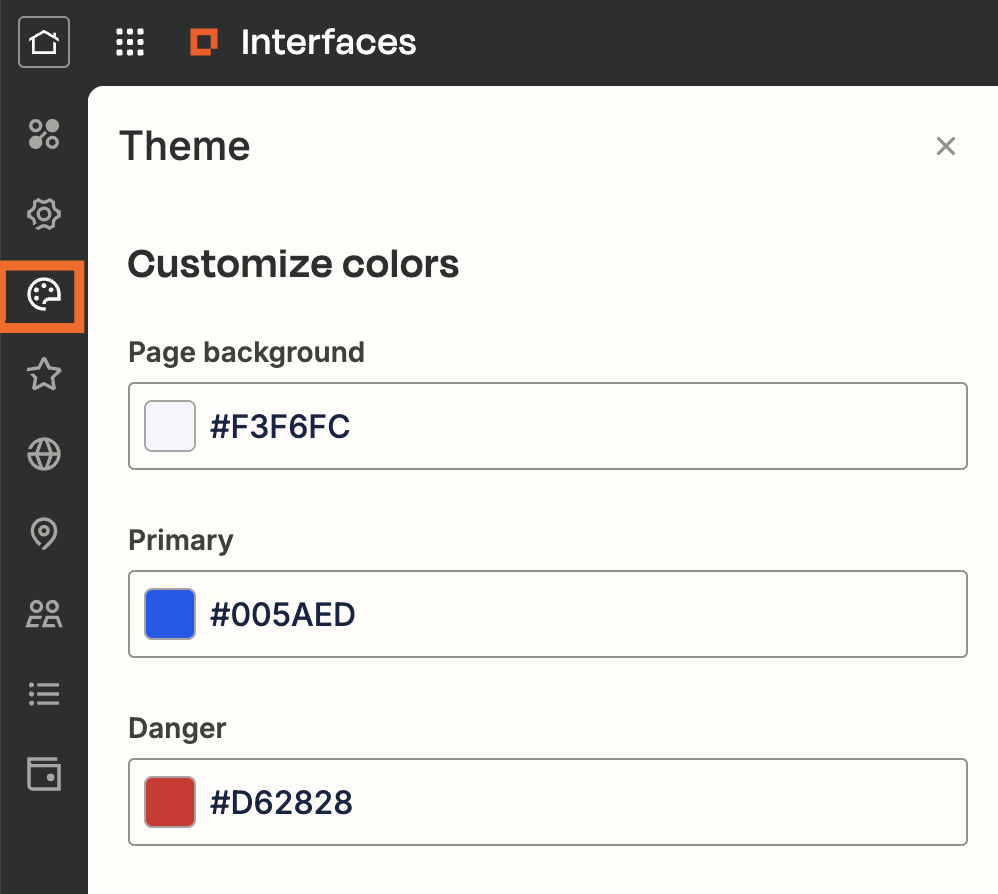Click the Danger red color swatch
This screenshot has width=998, height=894.
(170, 802)
